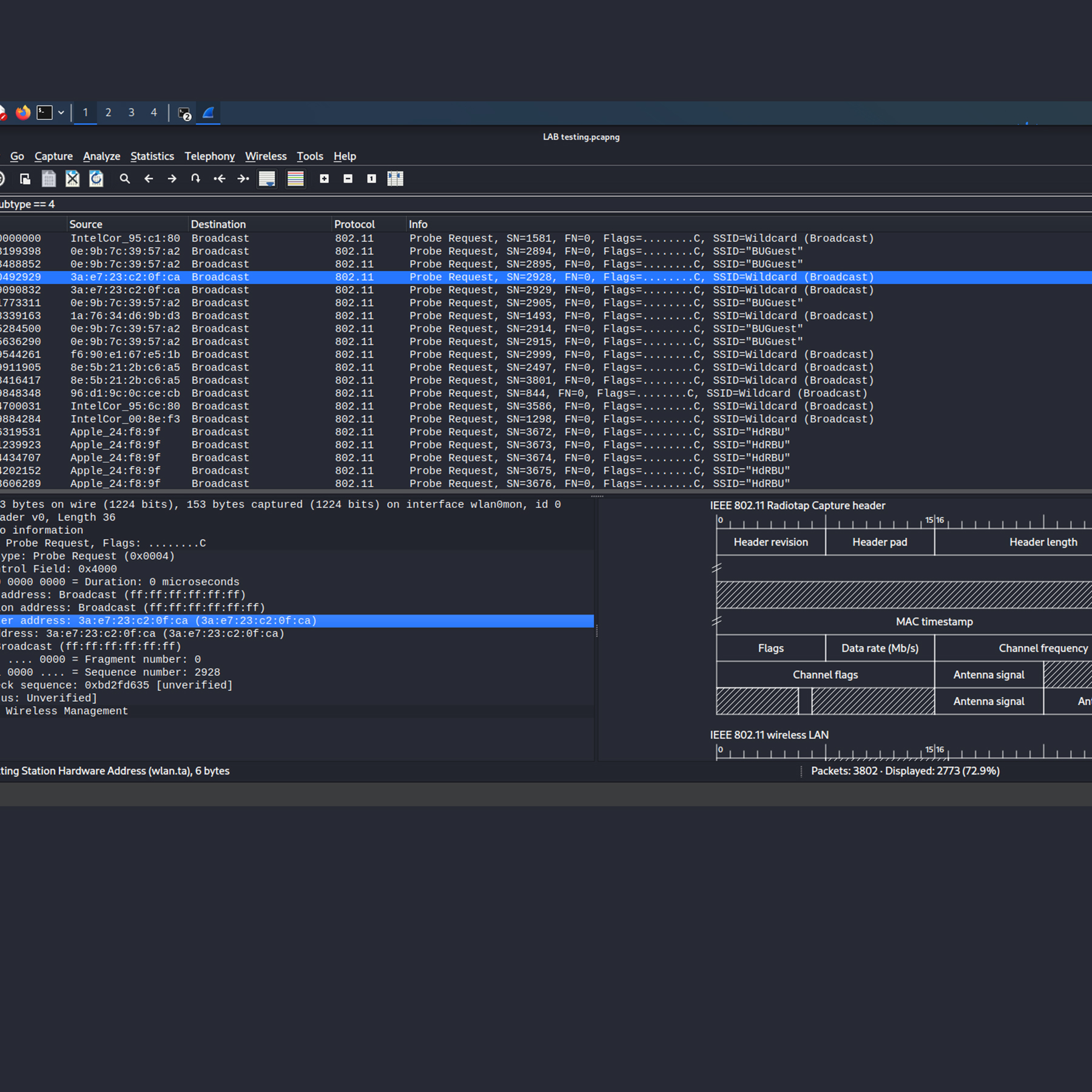
Task: Sort packets by the Protocol column
Action: tap(354, 224)
